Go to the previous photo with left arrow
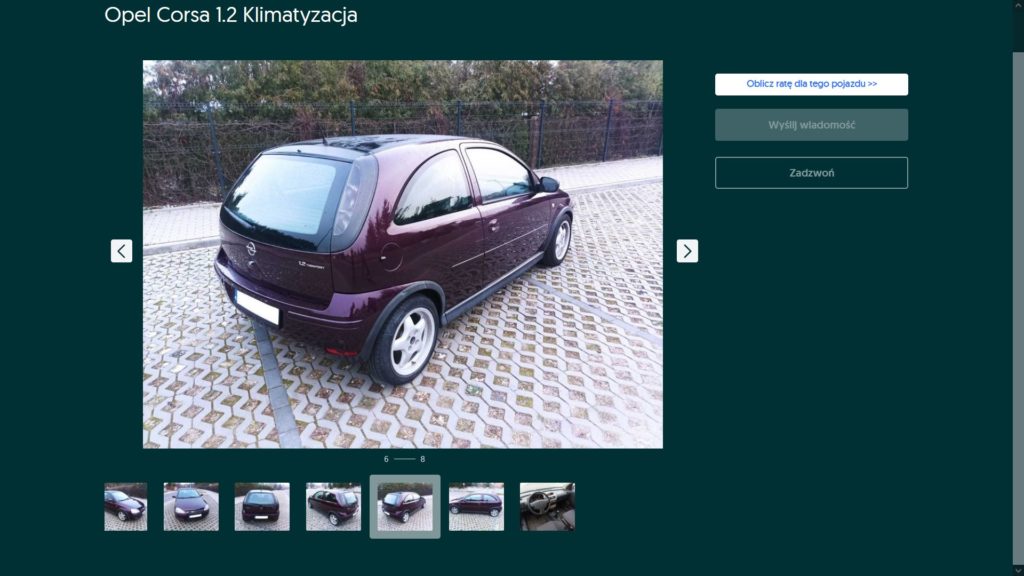Screen dimensions: 1024x576 [121, 251]
